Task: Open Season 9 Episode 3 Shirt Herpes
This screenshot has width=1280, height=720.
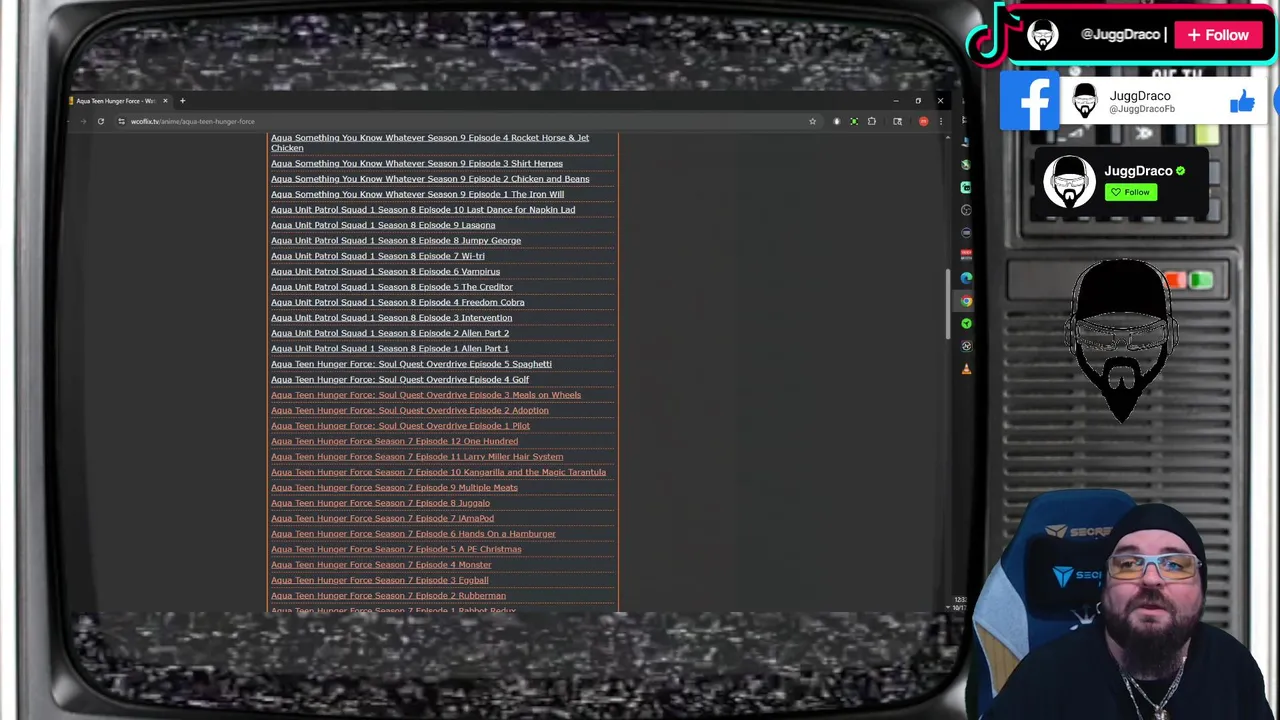Action: [417, 163]
